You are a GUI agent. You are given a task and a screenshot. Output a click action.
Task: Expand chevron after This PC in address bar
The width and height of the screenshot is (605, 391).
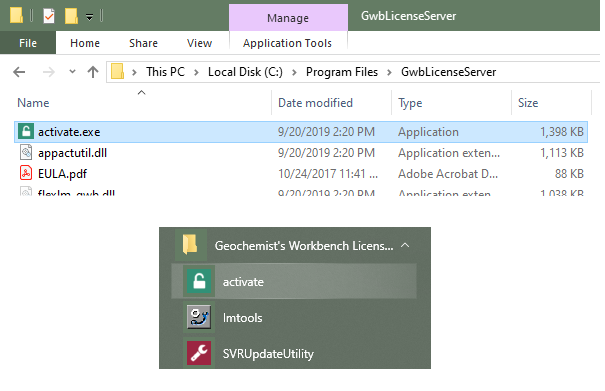click(196, 72)
